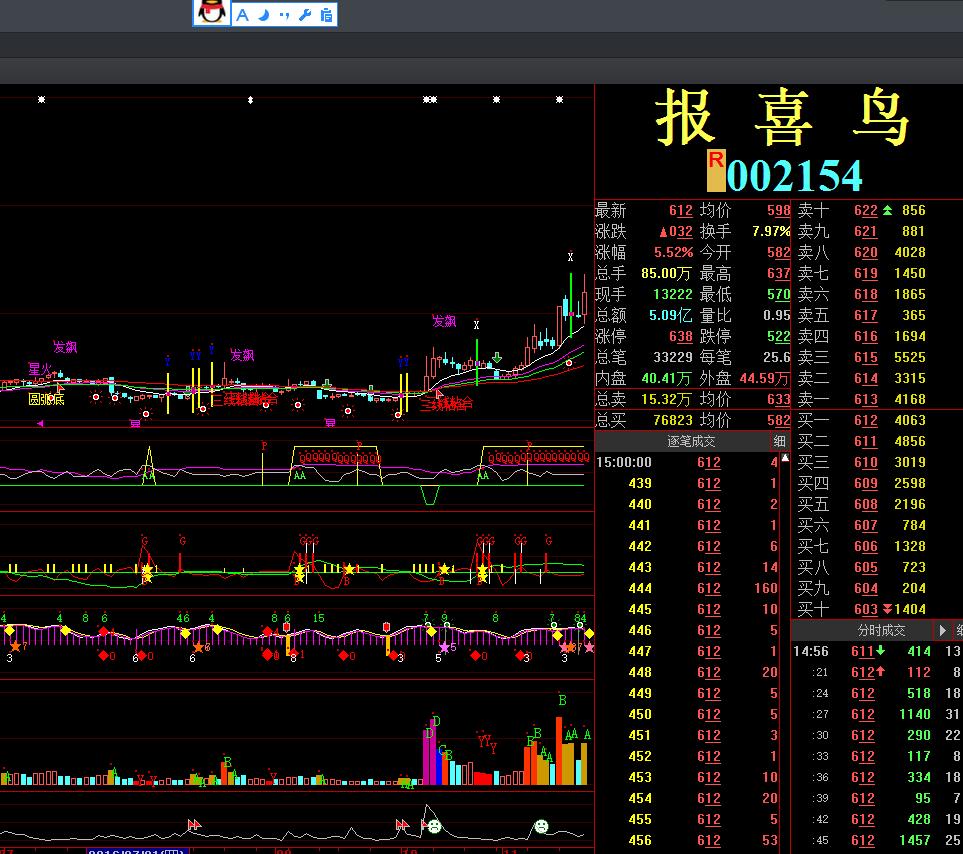Select tick row 444 with volume 160
The width and height of the screenshot is (963, 854).
[x=687, y=588]
